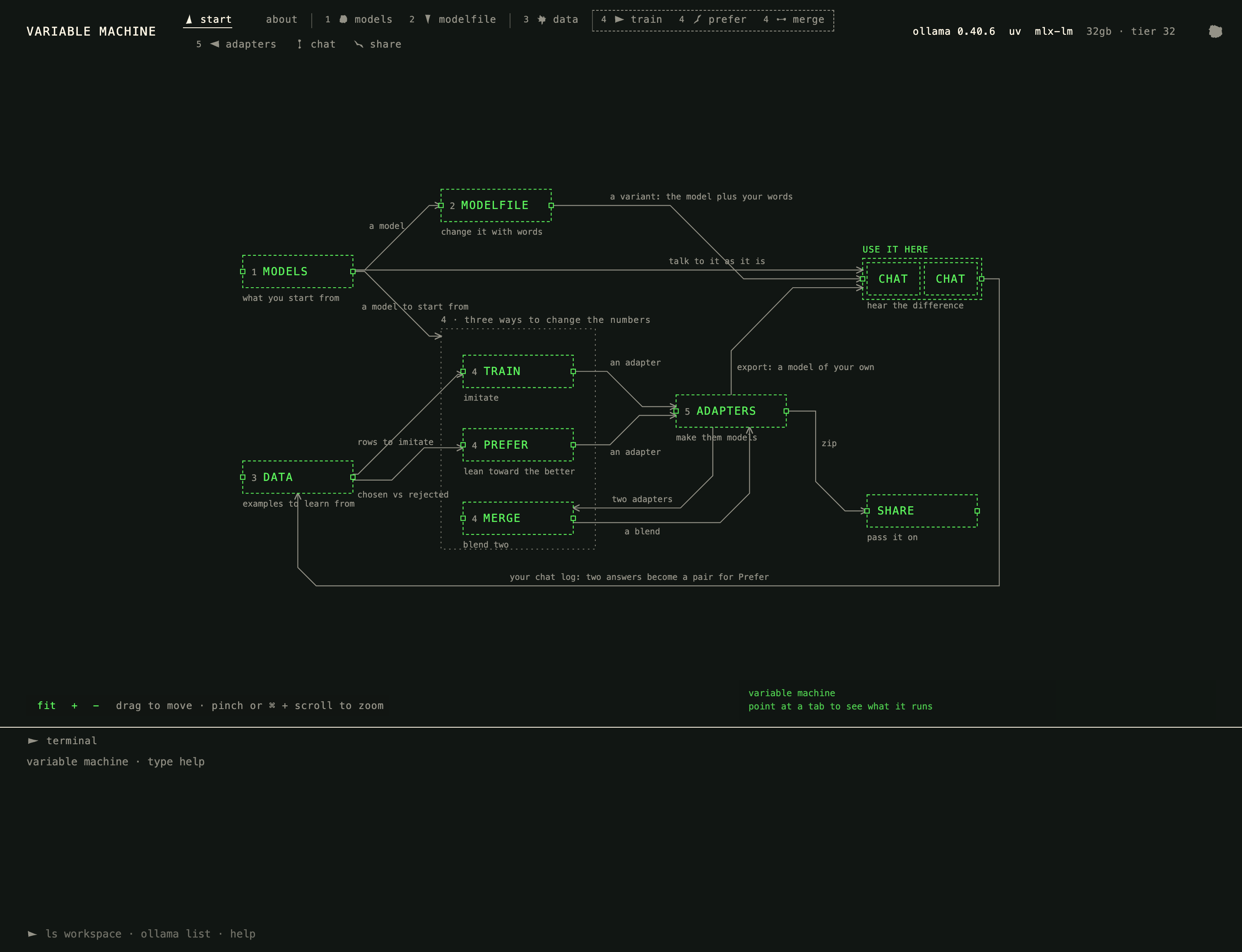Select the 4 PREFER node

click(x=518, y=445)
